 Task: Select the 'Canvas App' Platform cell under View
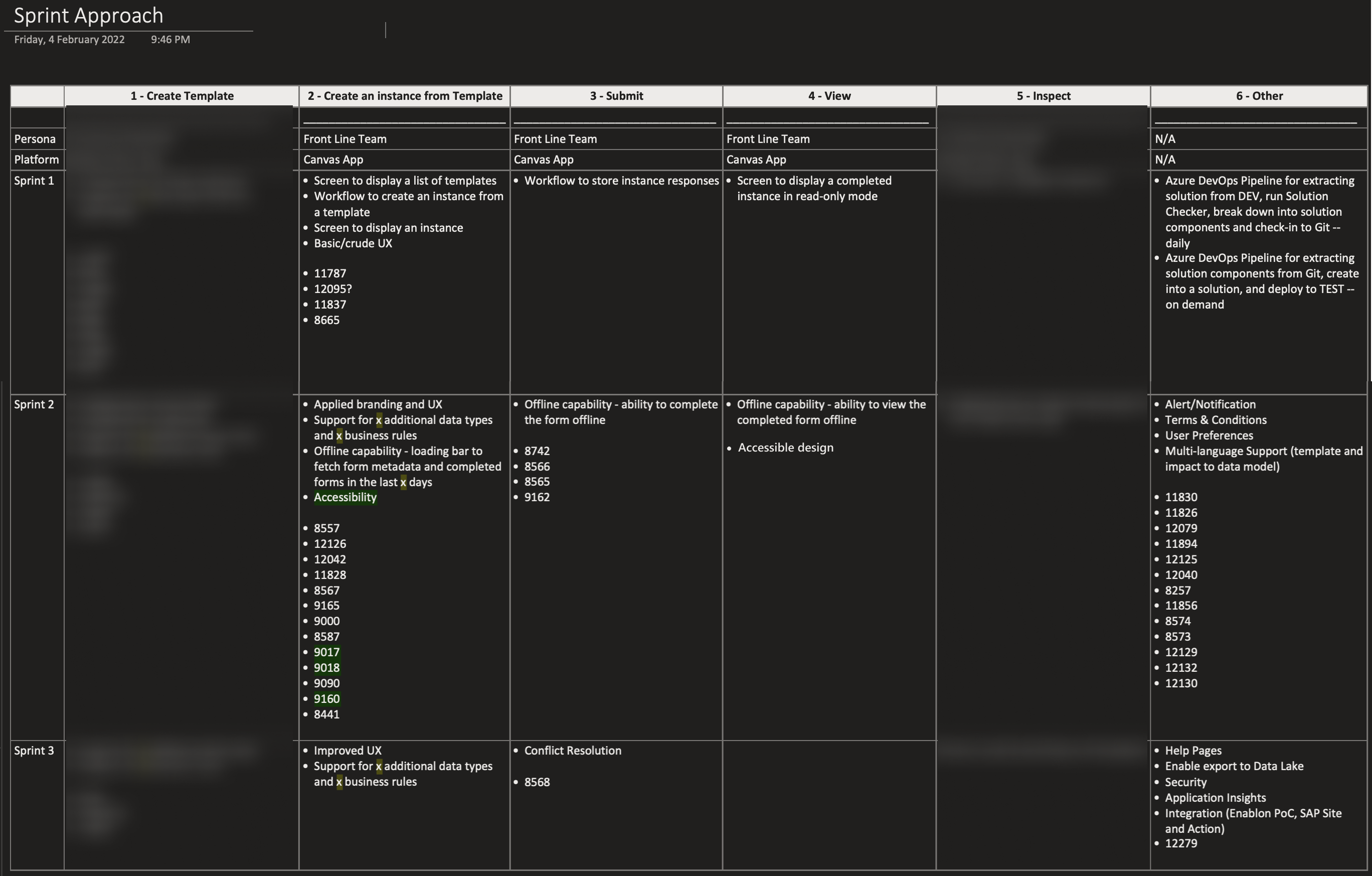[756, 160]
